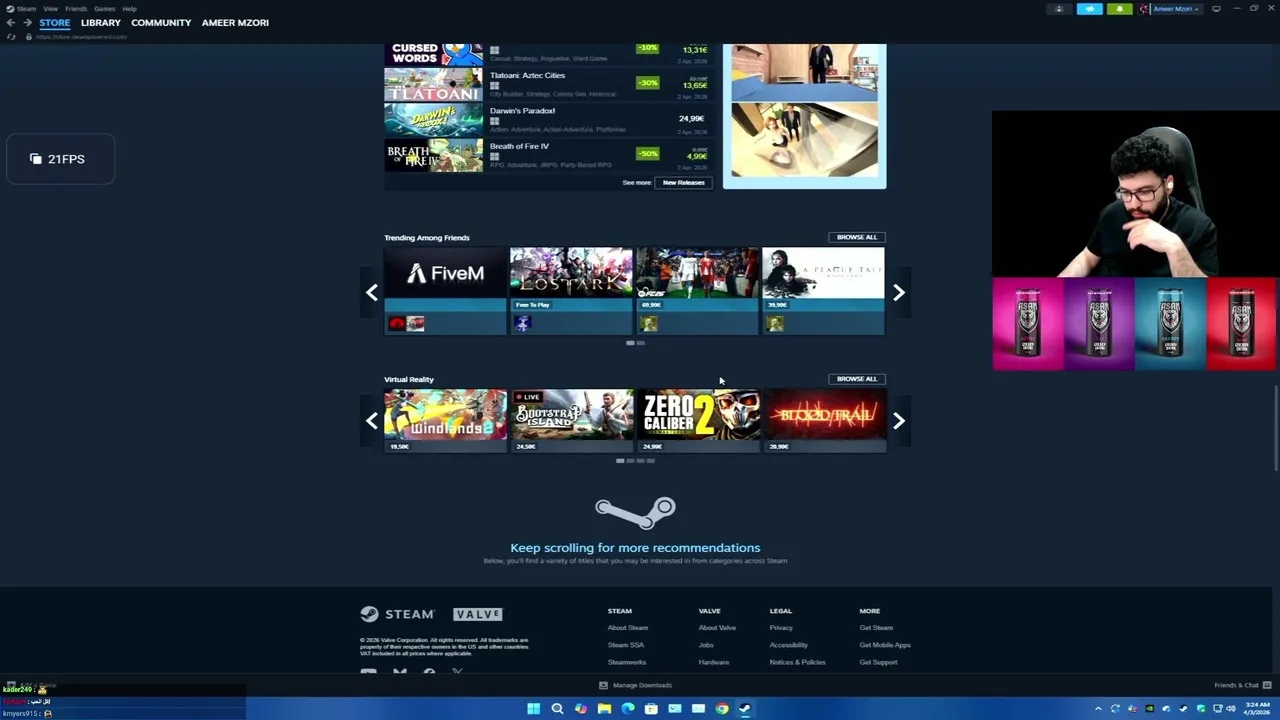Show previous Trending Among Friends games
The height and width of the screenshot is (720, 1280).
point(372,292)
